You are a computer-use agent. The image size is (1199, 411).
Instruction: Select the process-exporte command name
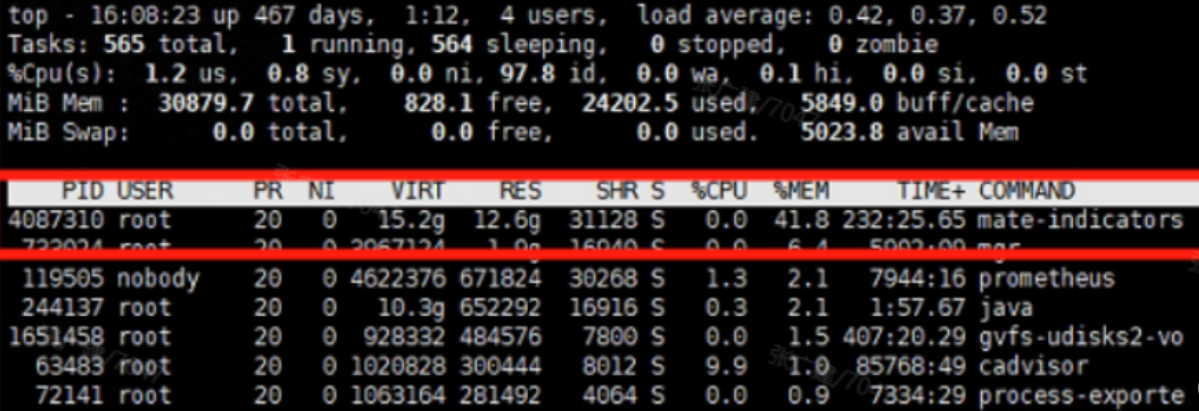(x=1081, y=396)
